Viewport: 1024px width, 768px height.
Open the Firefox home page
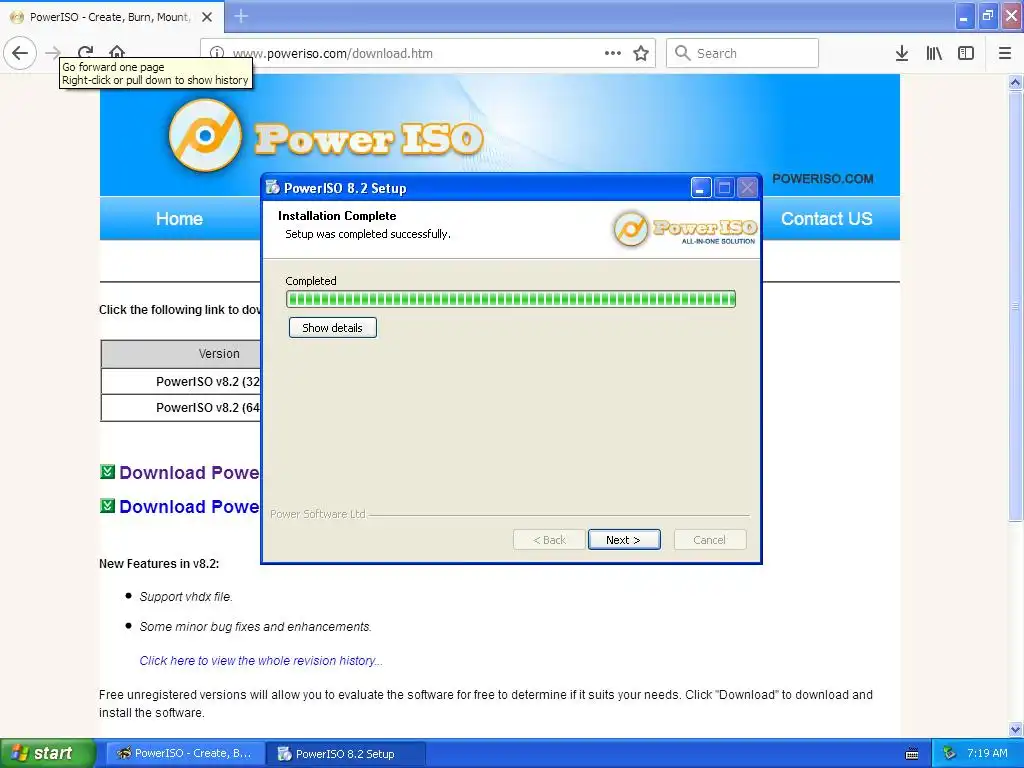pyautogui.click(x=117, y=51)
